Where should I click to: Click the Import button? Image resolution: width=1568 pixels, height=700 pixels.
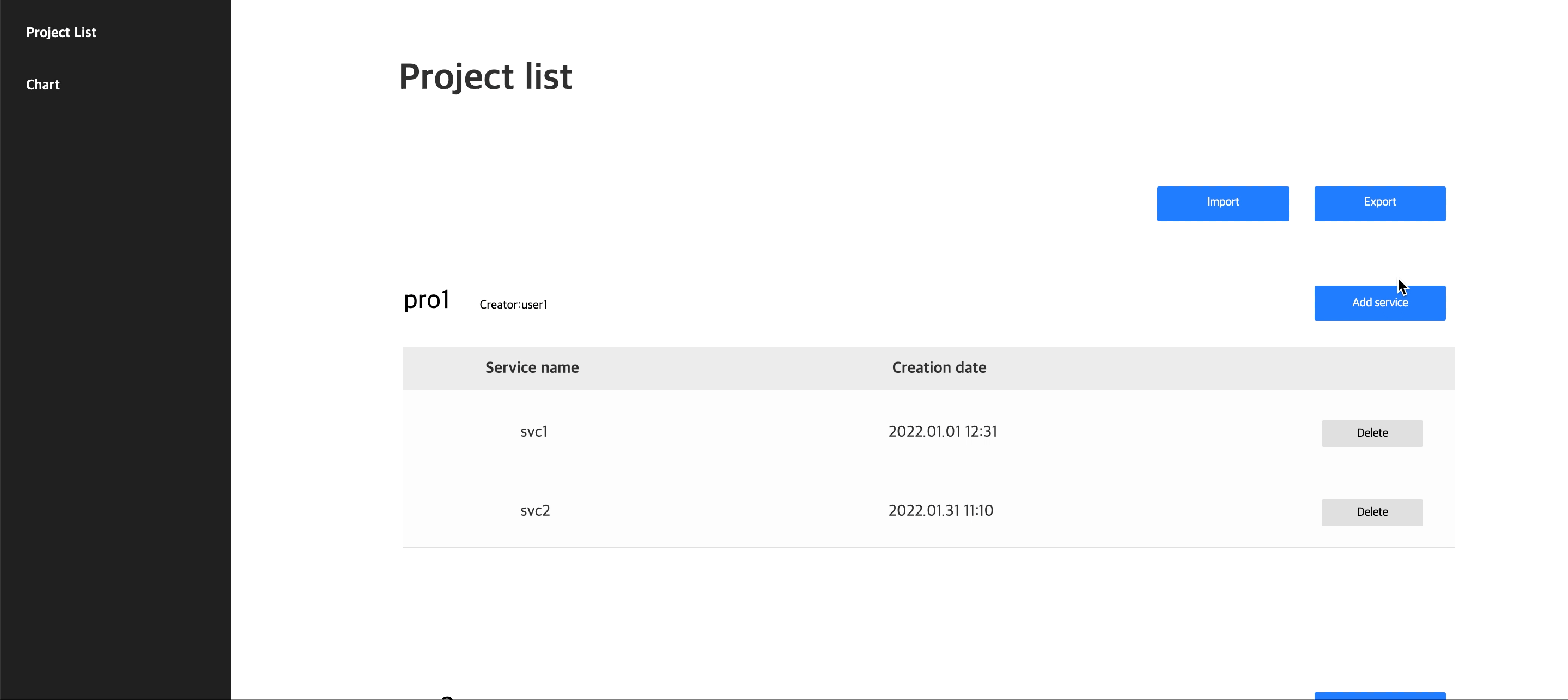(x=1223, y=203)
